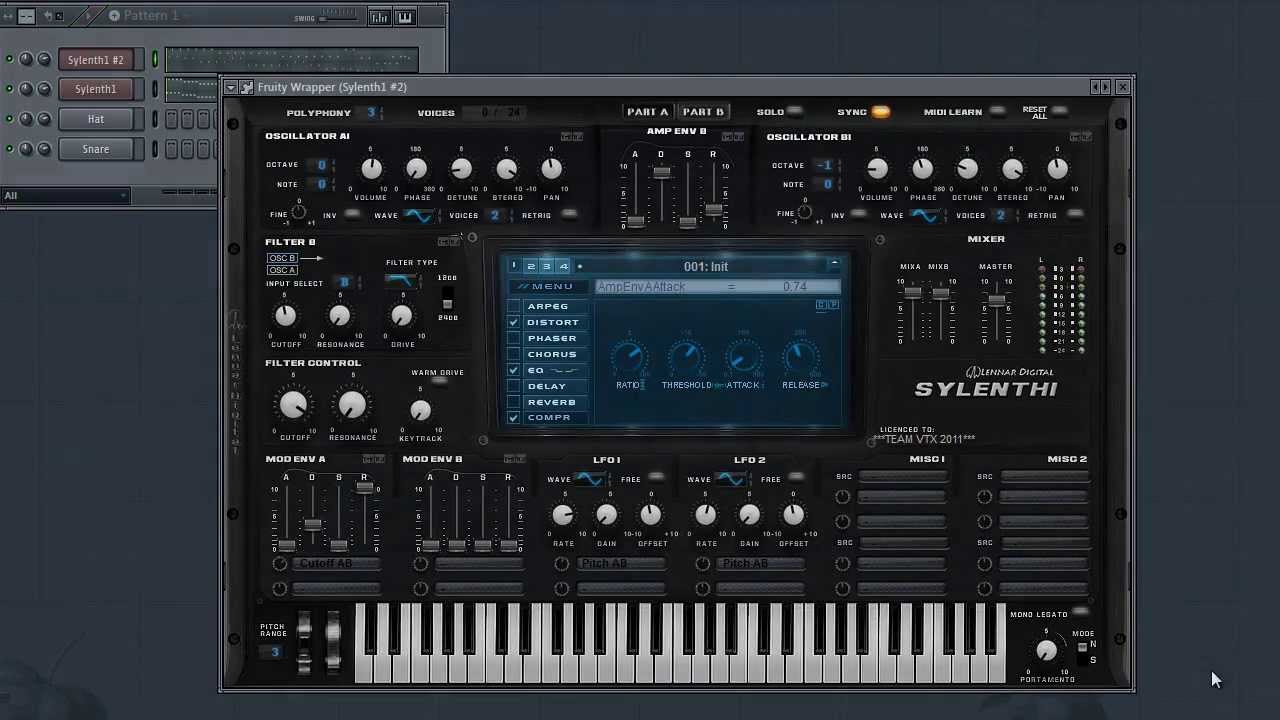The image size is (1280, 720).
Task: Click the Snare channel volume knob
Action: coord(44,149)
